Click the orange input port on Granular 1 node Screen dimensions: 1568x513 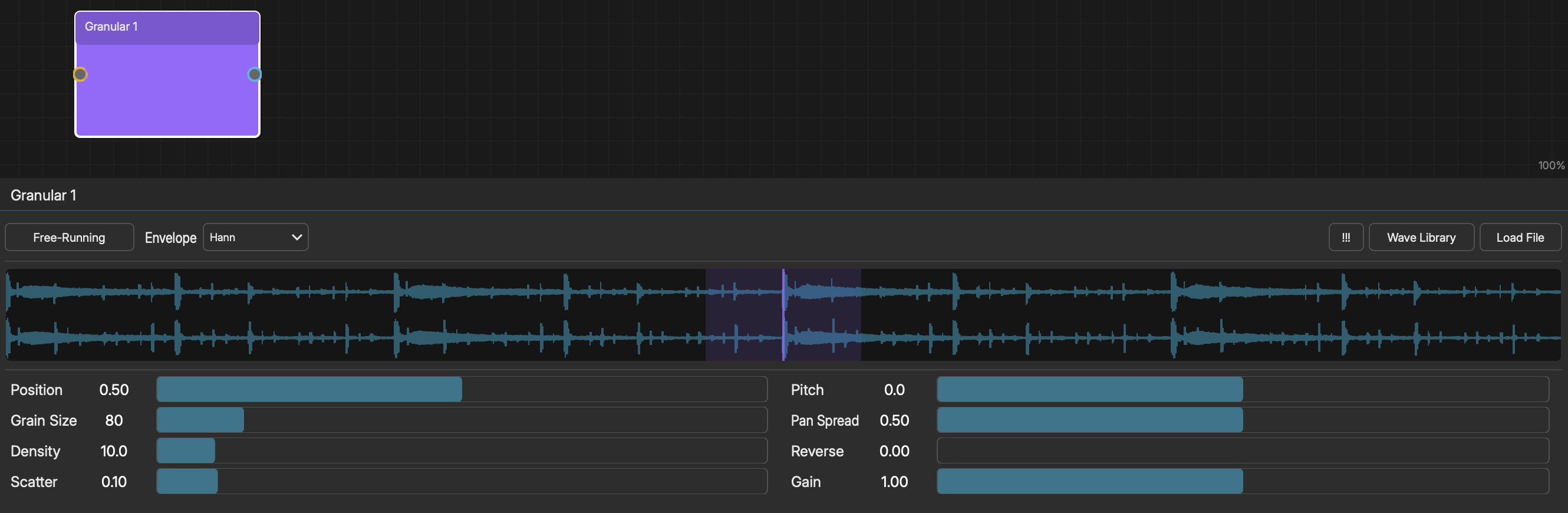coord(80,74)
